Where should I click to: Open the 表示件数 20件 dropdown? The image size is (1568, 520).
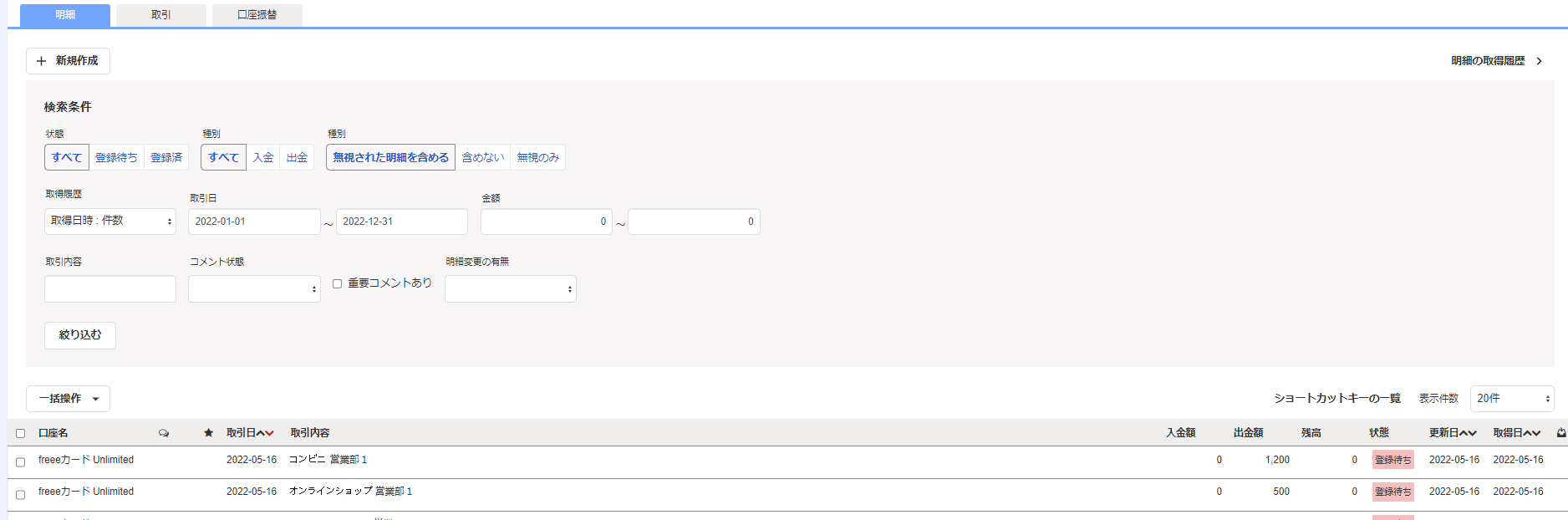[1512, 399]
